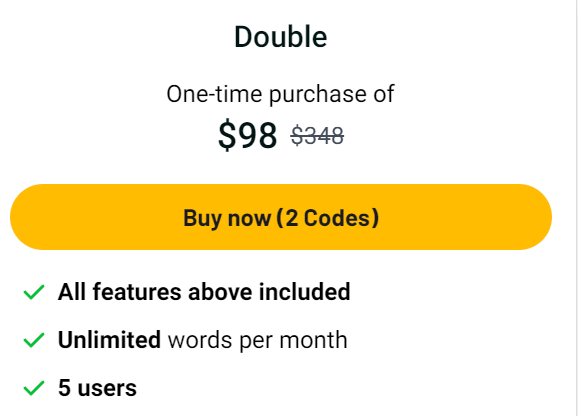The image size is (578, 416).
Task: Click the All features above included label
Action: pyautogui.click(x=204, y=292)
